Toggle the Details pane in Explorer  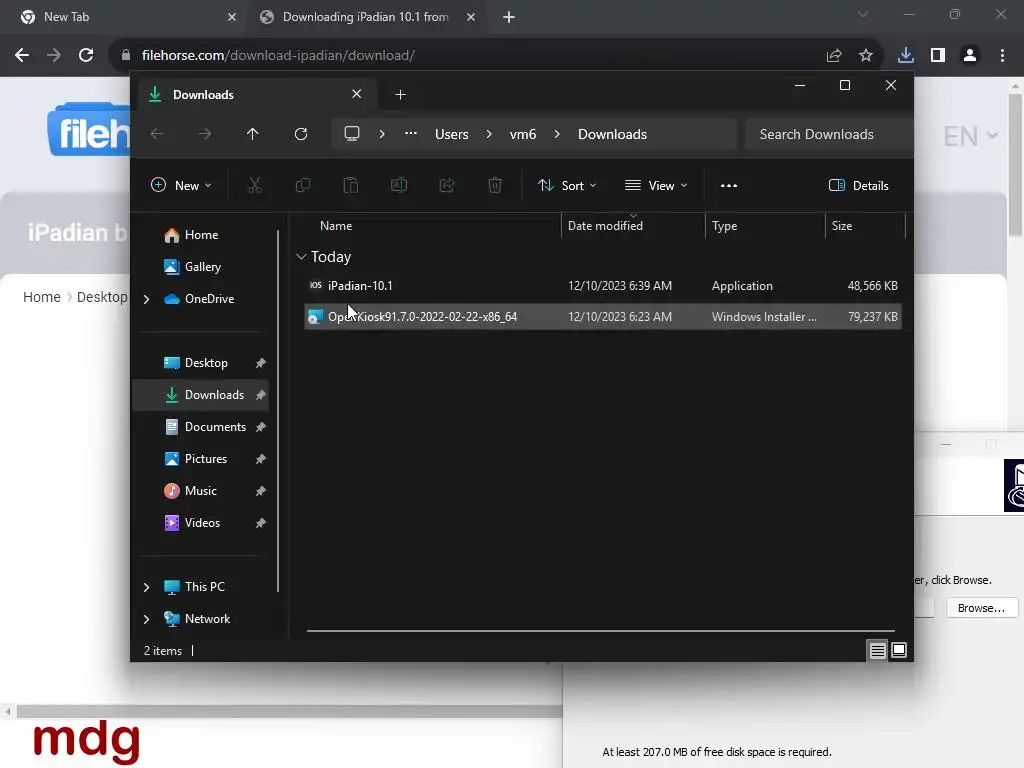(x=858, y=185)
